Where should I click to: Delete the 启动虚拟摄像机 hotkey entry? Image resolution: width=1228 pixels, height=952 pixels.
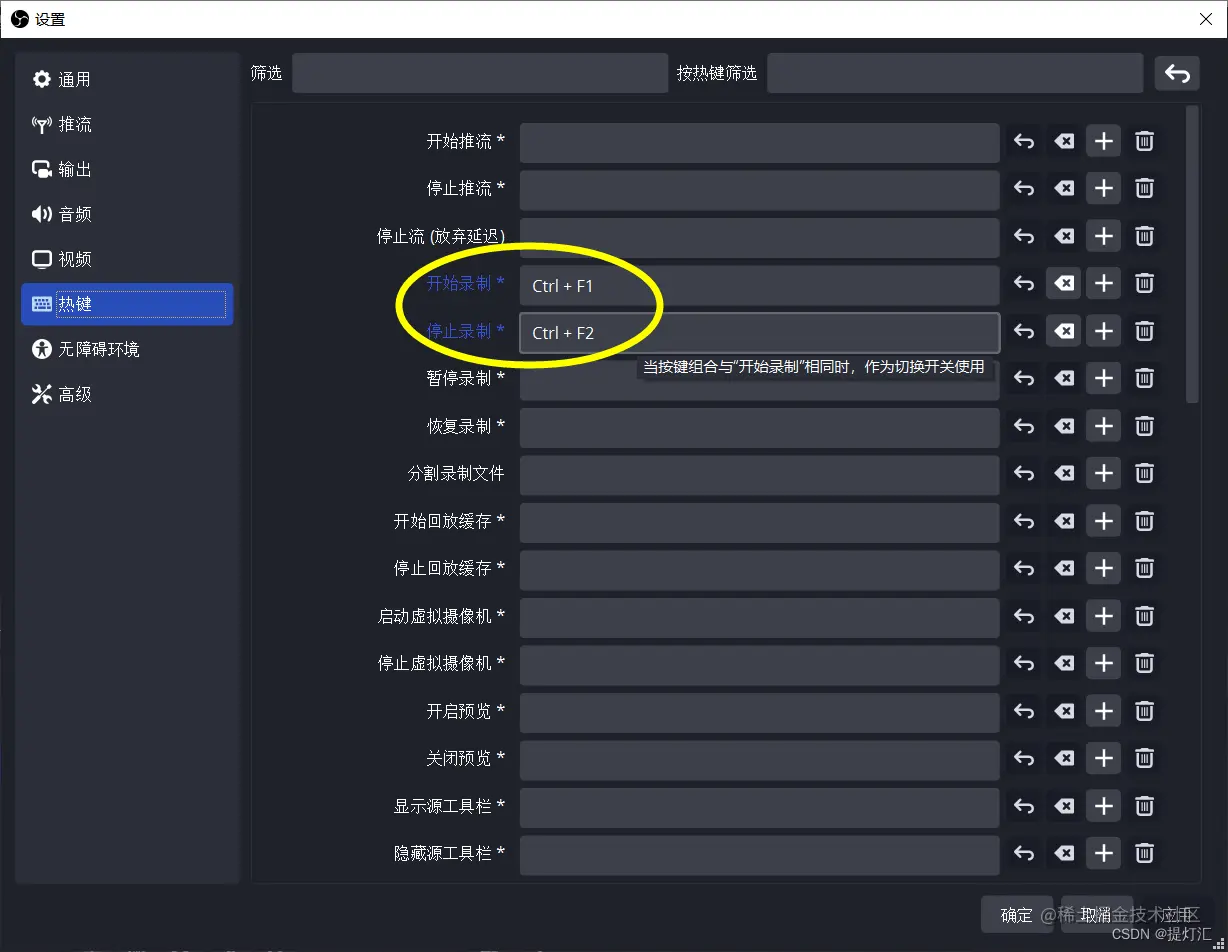click(1145, 616)
